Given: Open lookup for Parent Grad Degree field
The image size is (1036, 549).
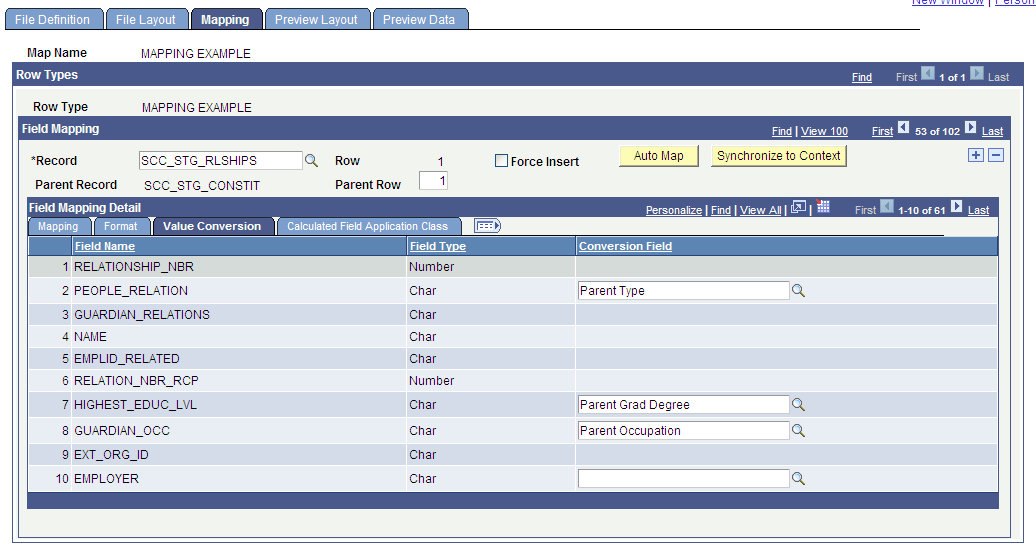Looking at the screenshot, I should [x=798, y=404].
